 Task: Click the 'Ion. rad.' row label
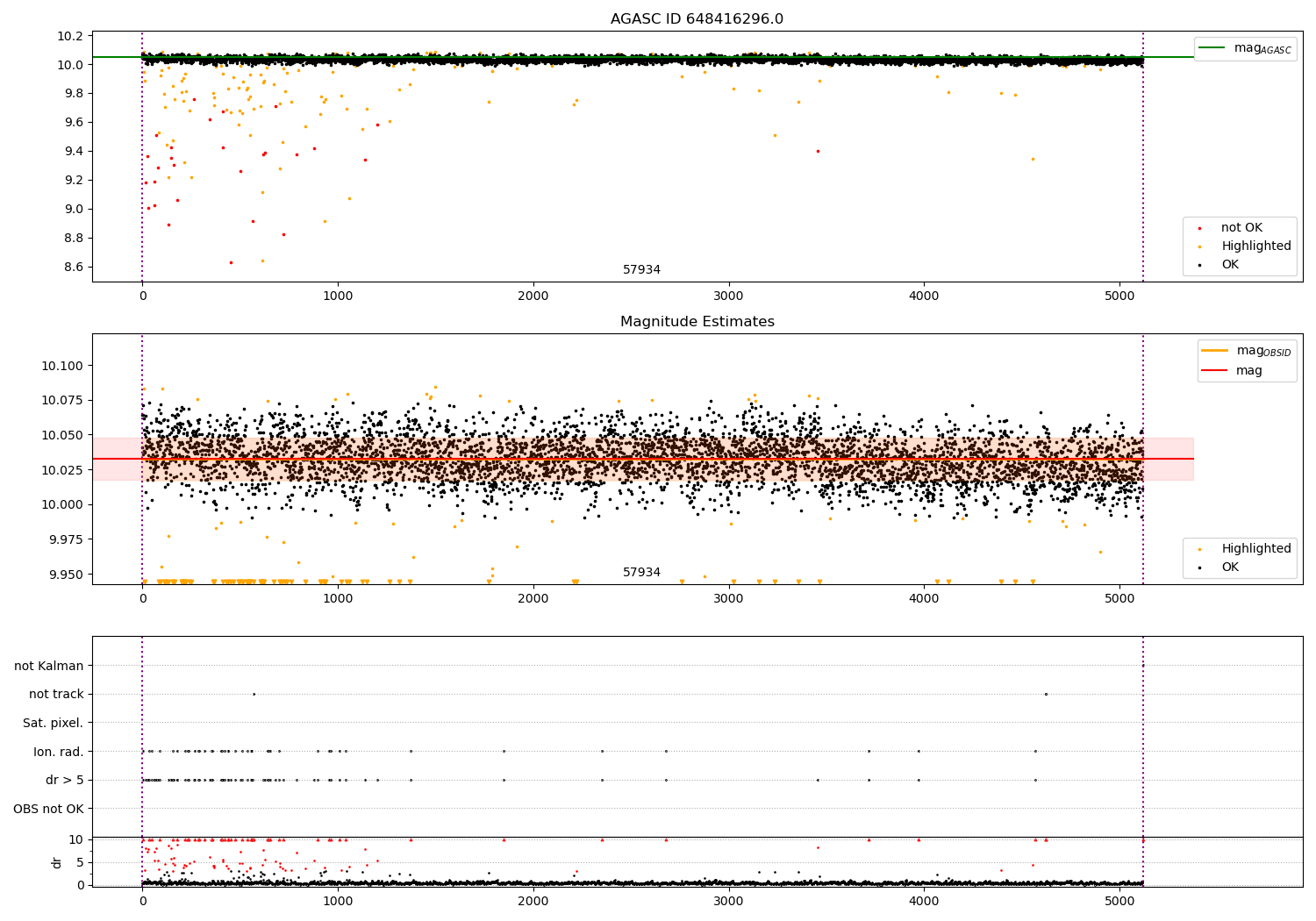pos(59,753)
